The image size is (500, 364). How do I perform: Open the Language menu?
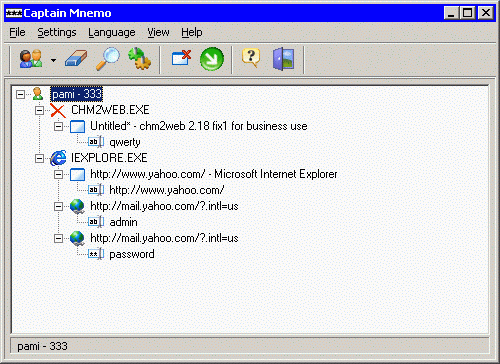click(x=112, y=32)
